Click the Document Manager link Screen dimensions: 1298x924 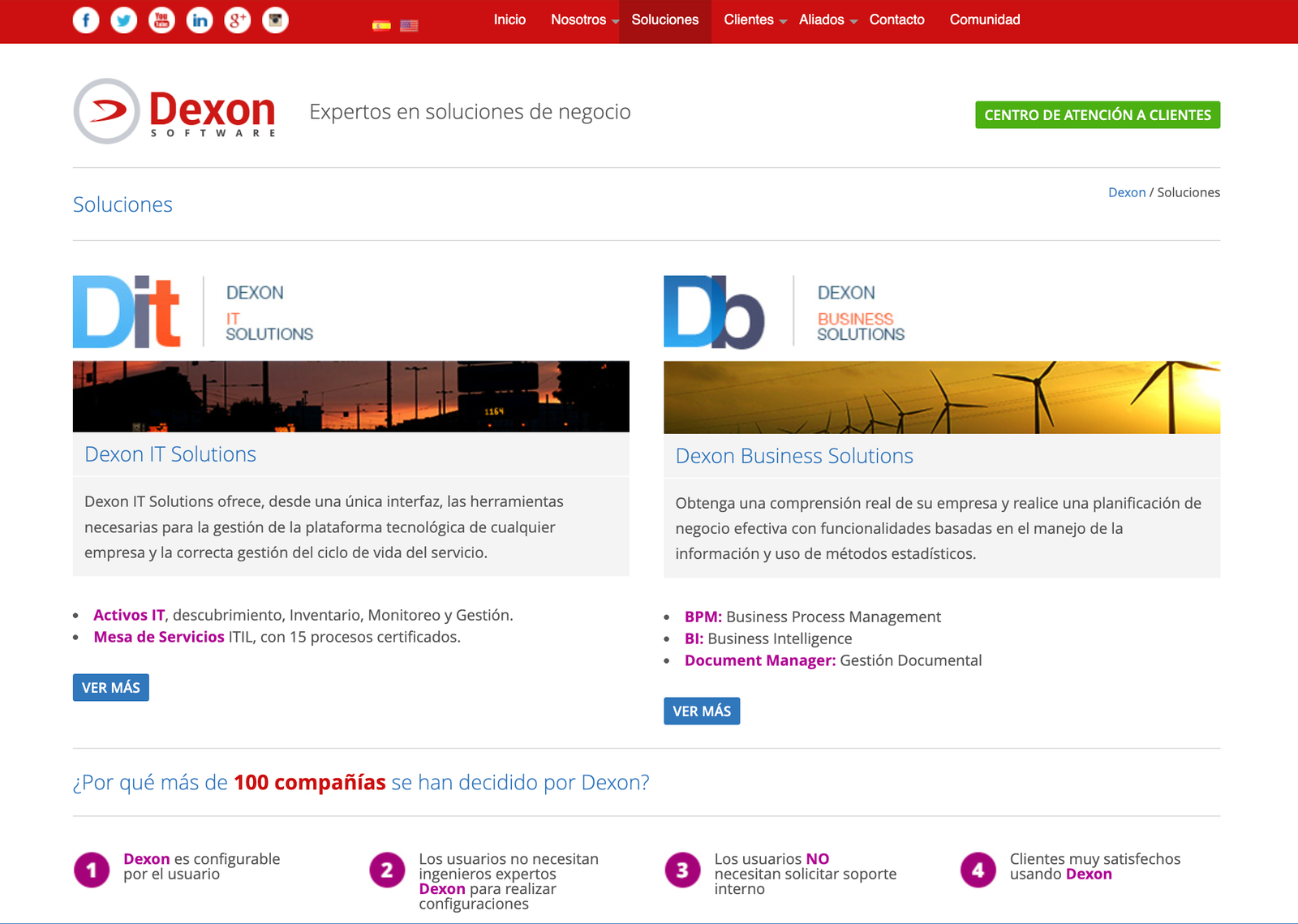click(760, 660)
